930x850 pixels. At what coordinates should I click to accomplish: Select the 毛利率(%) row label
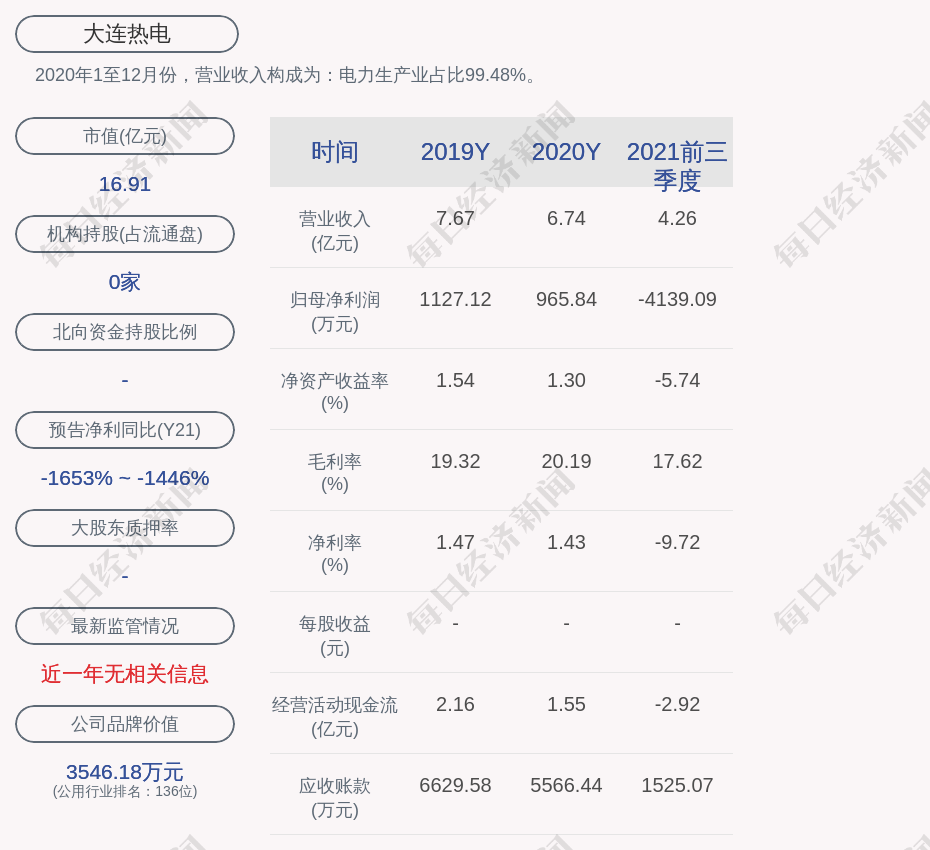pyautogui.click(x=335, y=473)
